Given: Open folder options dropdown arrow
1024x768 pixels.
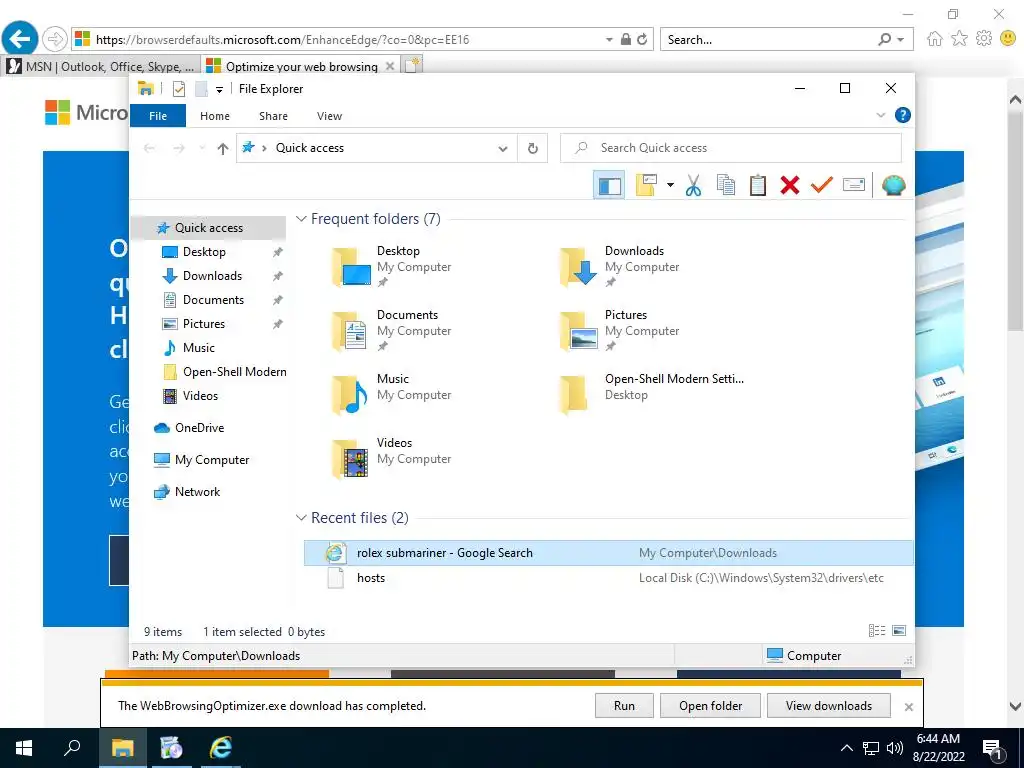Looking at the screenshot, I should coord(670,185).
